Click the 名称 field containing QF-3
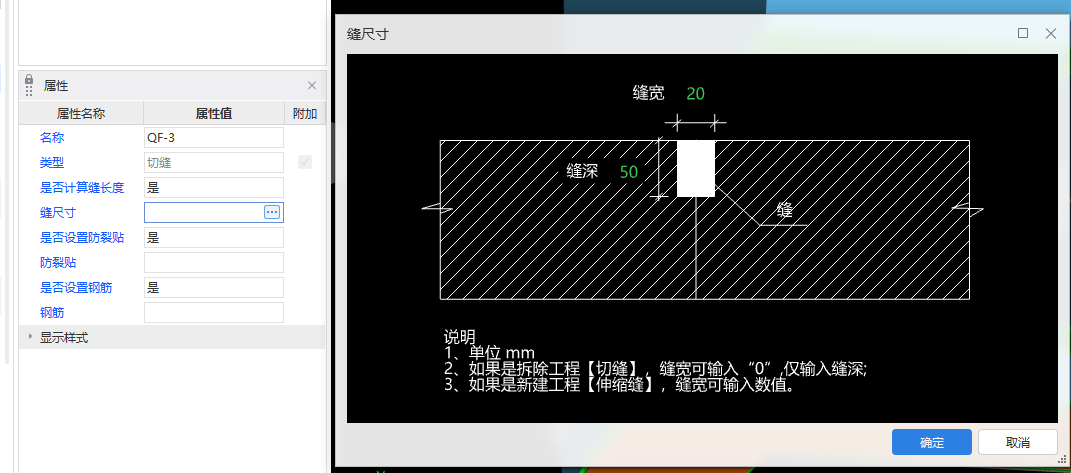The width and height of the screenshot is (1071, 473). click(214, 137)
